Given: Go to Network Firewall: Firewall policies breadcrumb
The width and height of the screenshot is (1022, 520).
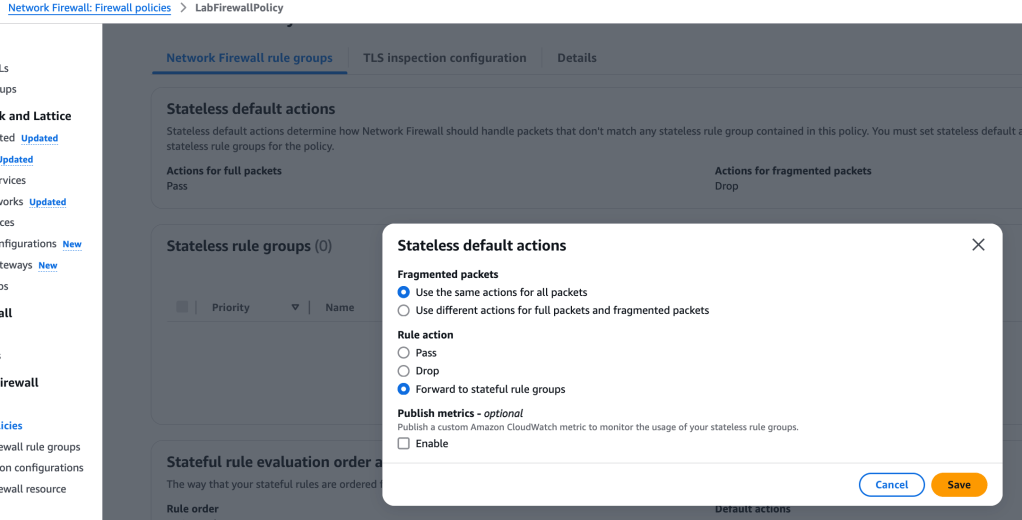Looking at the screenshot, I should coord(89,8).
